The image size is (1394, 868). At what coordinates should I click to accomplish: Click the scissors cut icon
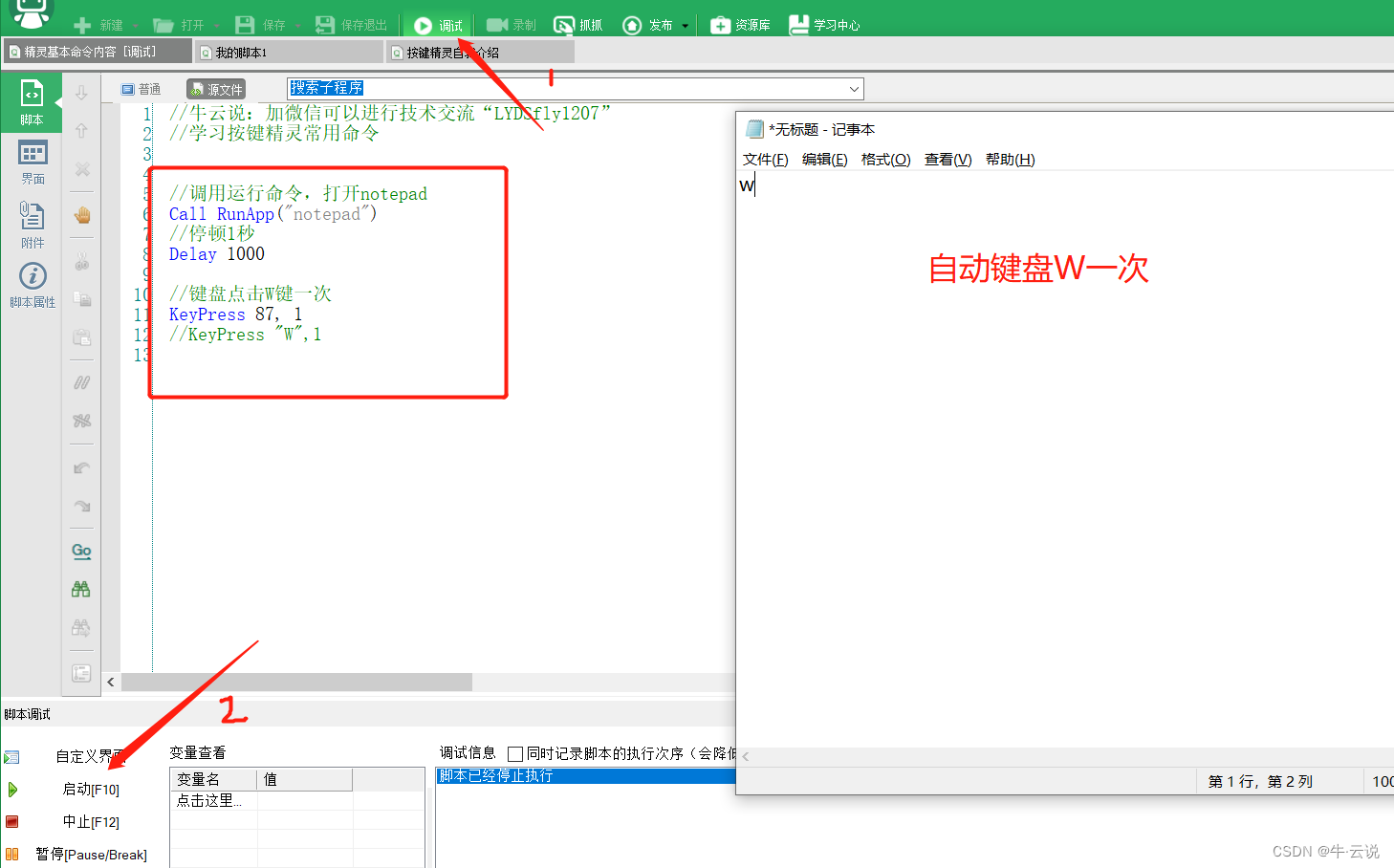coord(81,260)
